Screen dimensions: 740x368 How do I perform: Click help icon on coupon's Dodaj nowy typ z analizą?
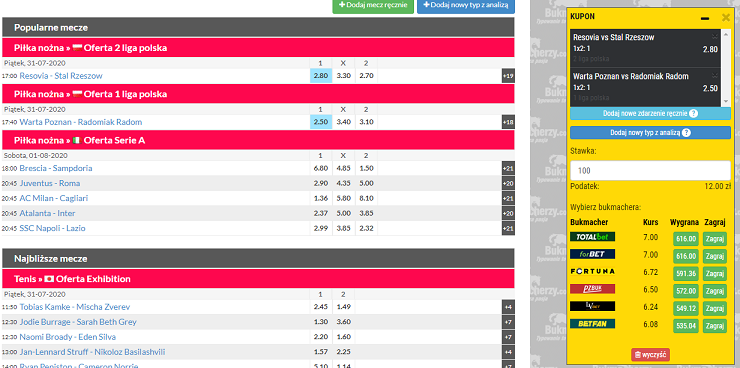686,133
